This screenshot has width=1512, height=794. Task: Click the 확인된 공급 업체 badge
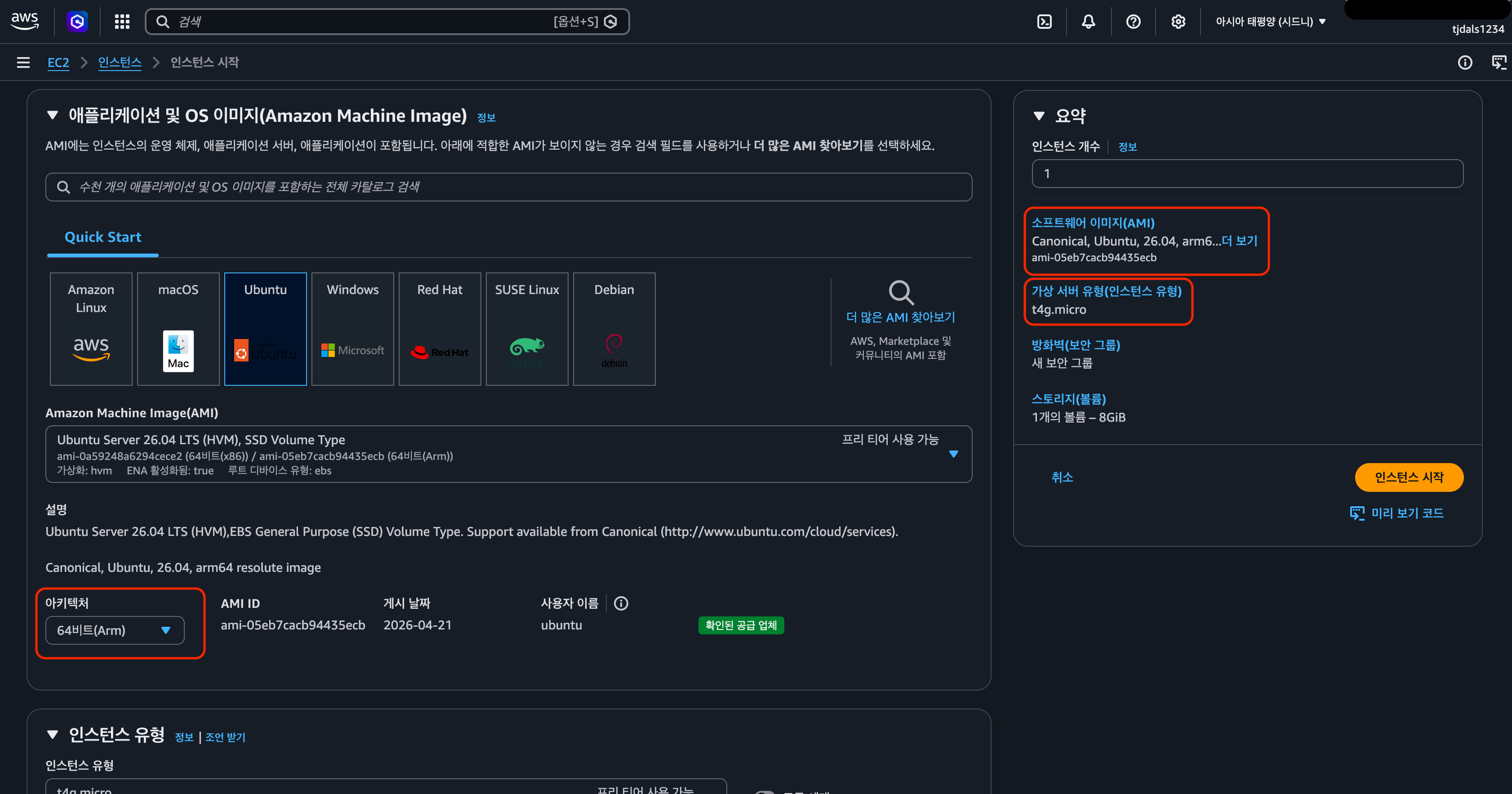(x=741, y=625)
